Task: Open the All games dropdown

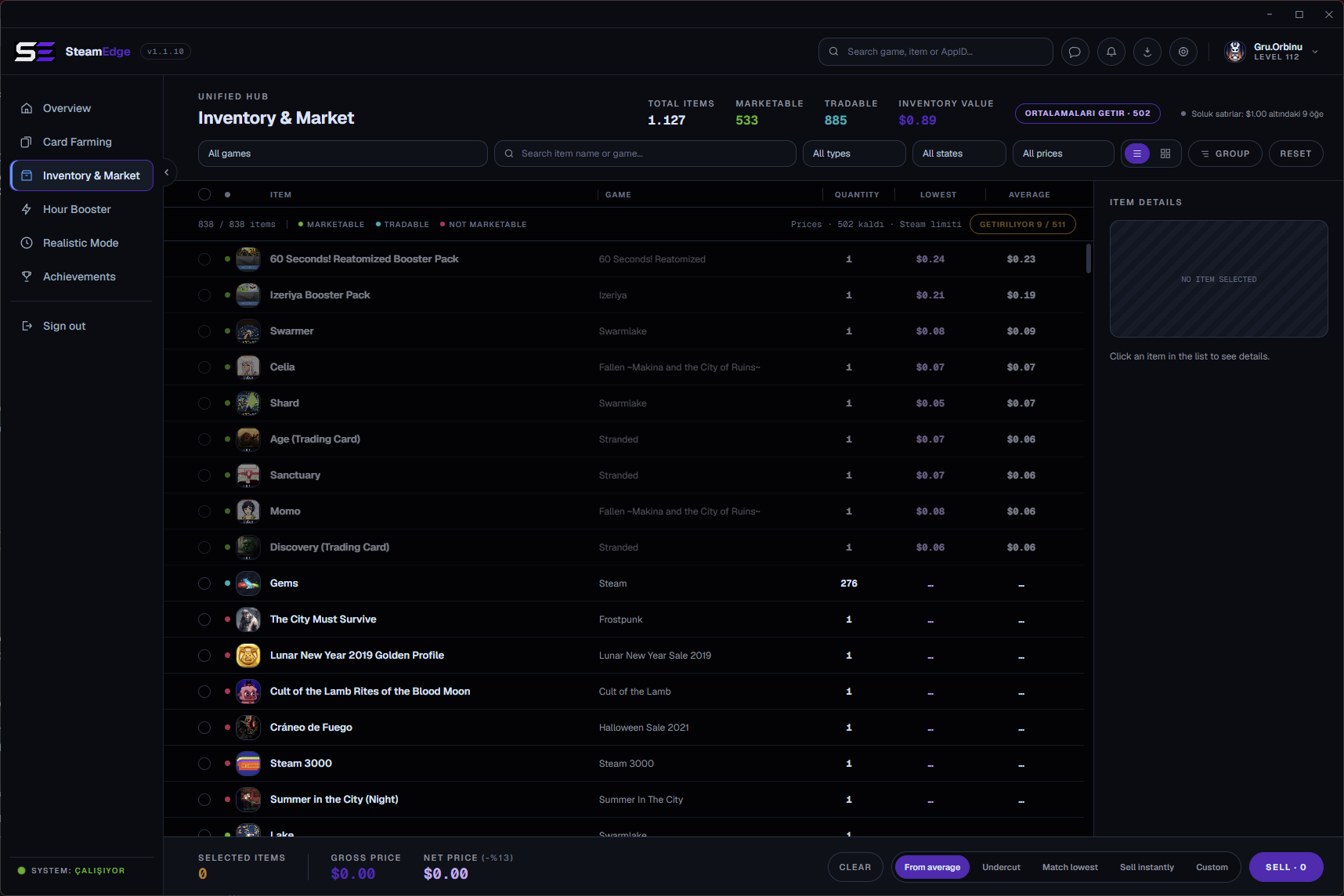Action: pyautogui.click(x=343, y=154)
